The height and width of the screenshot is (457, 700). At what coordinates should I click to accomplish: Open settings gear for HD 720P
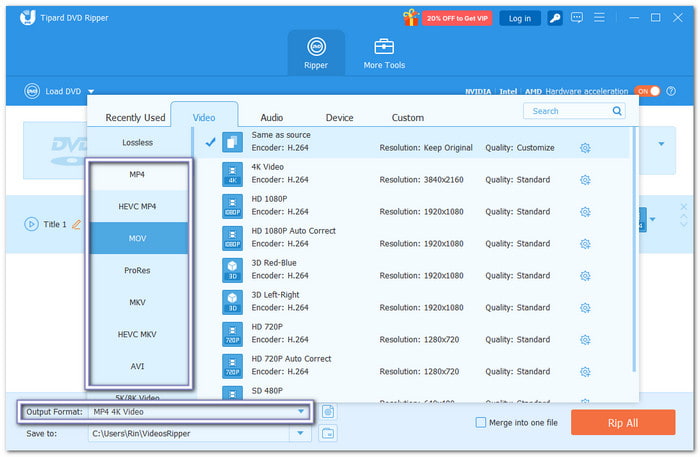tap(585, 340)
